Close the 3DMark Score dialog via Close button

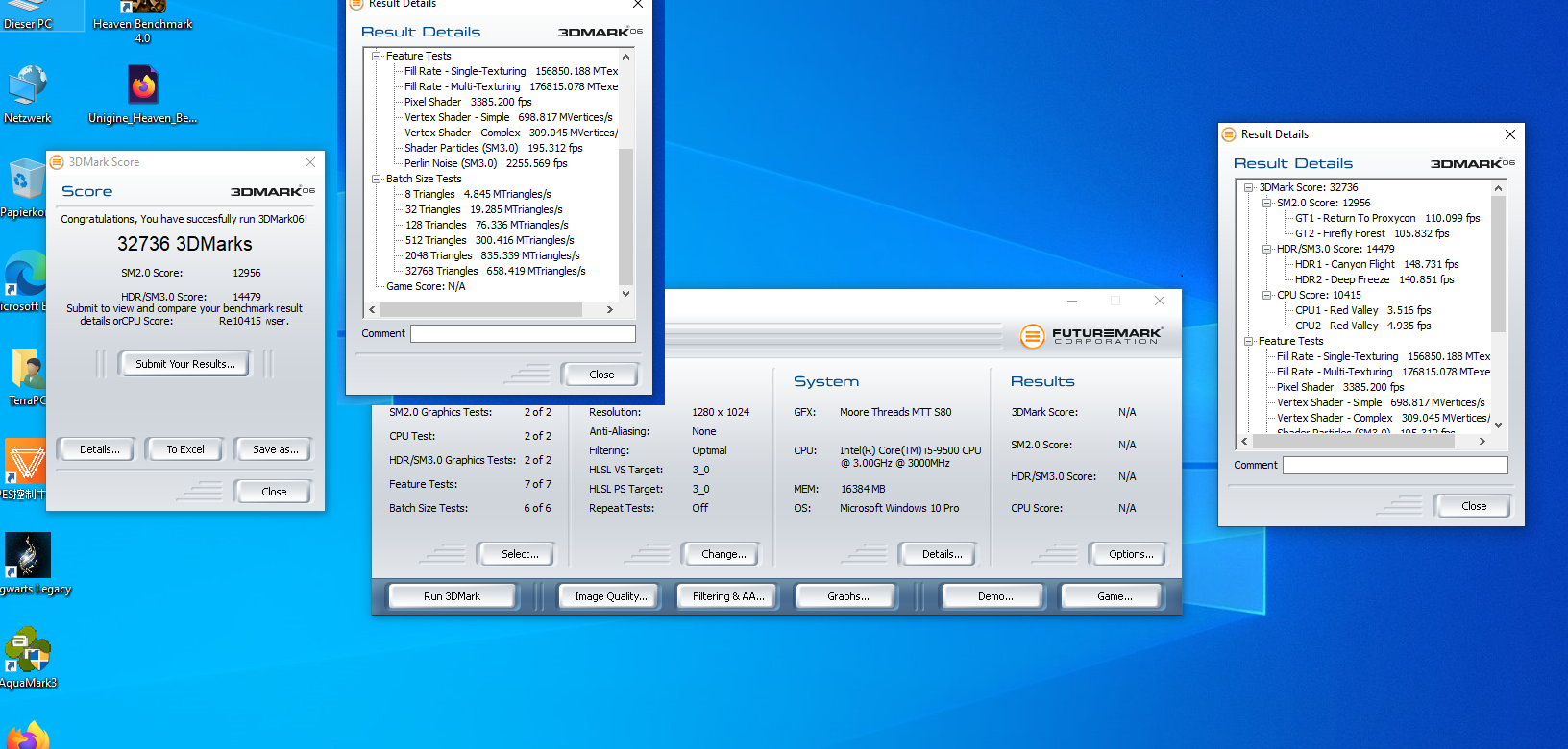coord(274,492)
